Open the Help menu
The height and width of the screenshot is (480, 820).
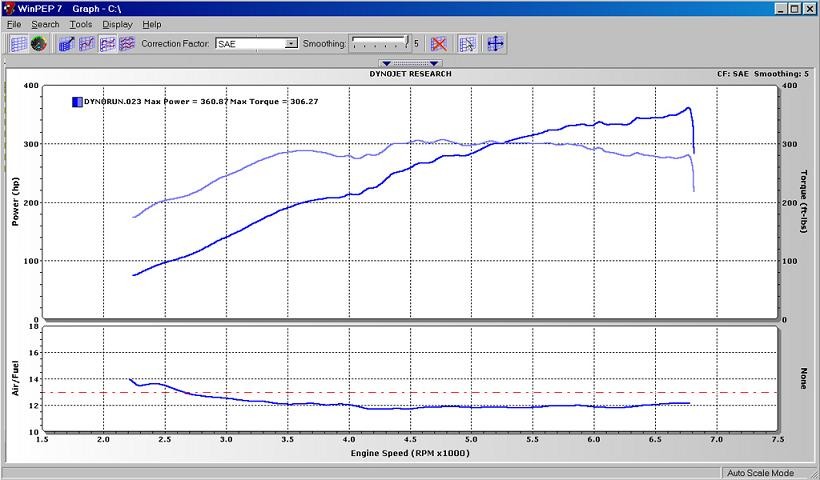pyautogui.click(x=152, y=25)
